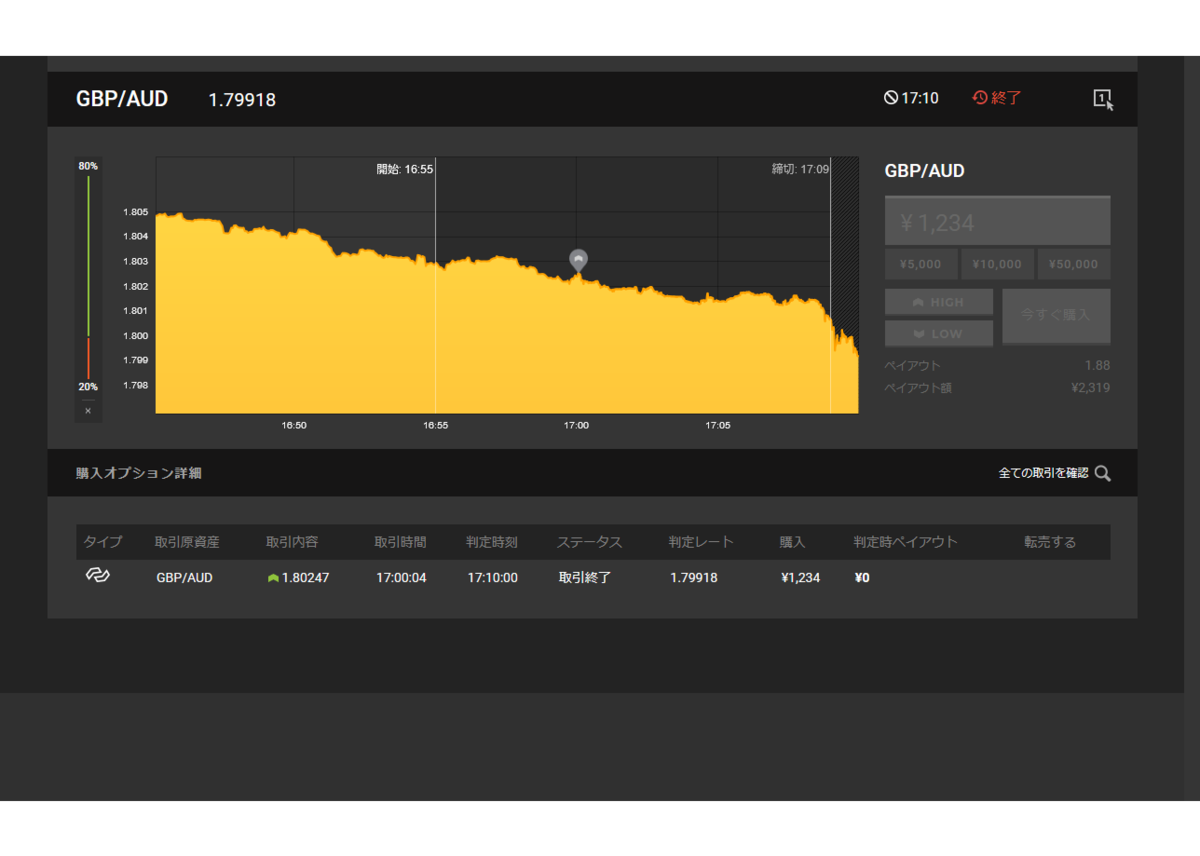This screenshot has height=856, width=1200.
Task: Select the HIGH option button
Action: coord(939,302)
